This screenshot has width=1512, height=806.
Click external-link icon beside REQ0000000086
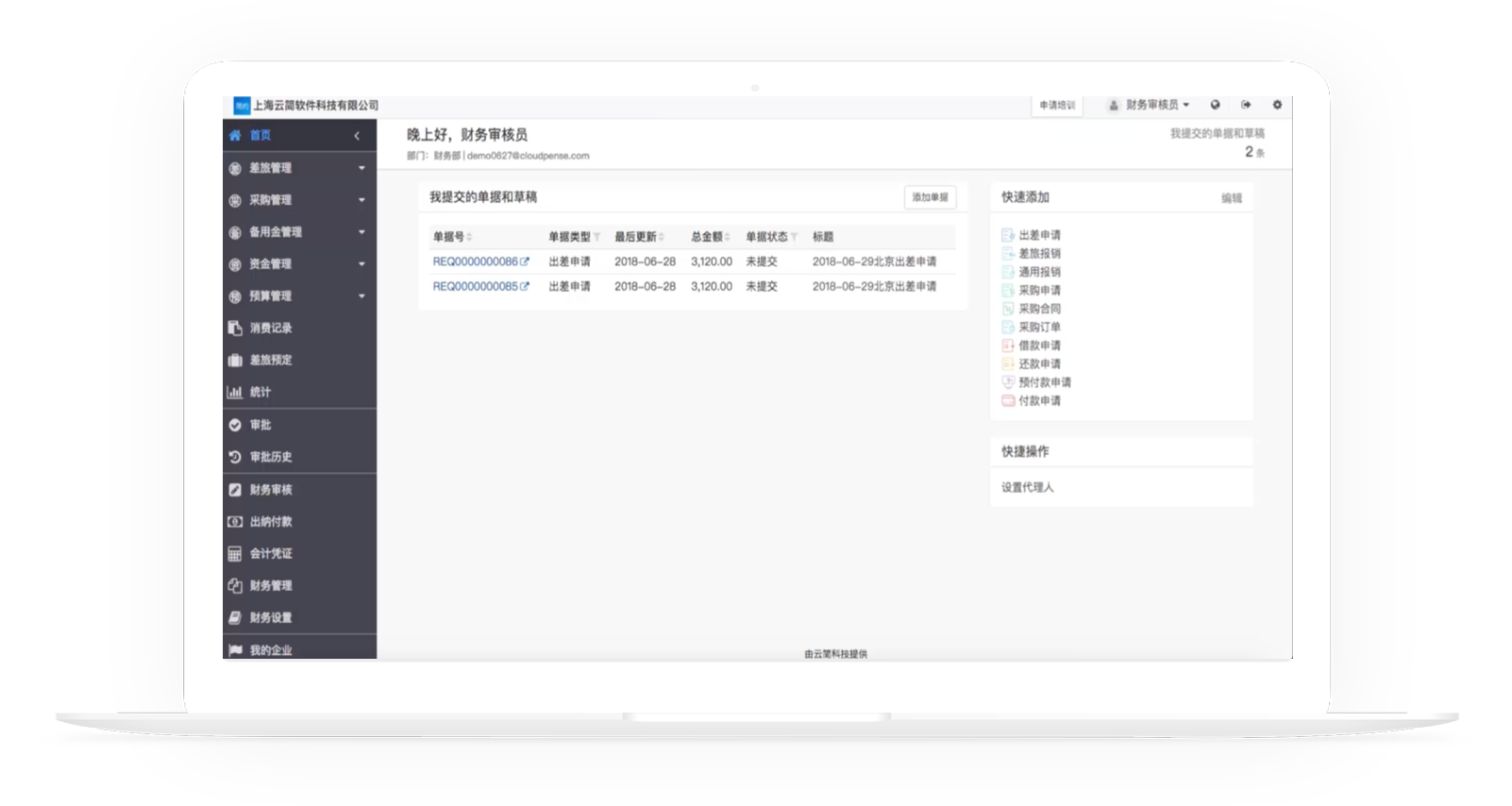tap(525, 261)
